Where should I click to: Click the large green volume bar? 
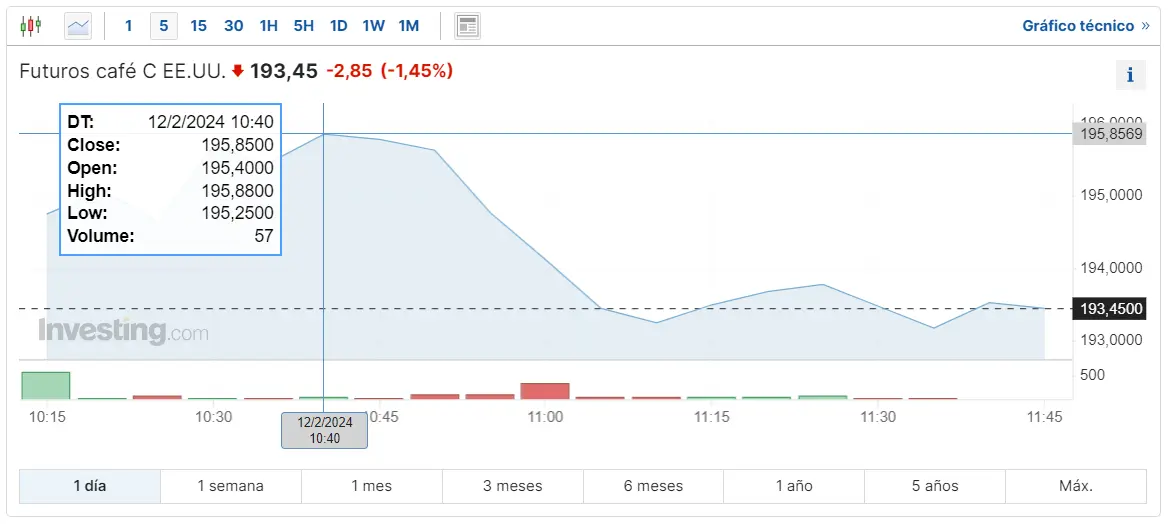pyautogui.click(x=46, y=386)
